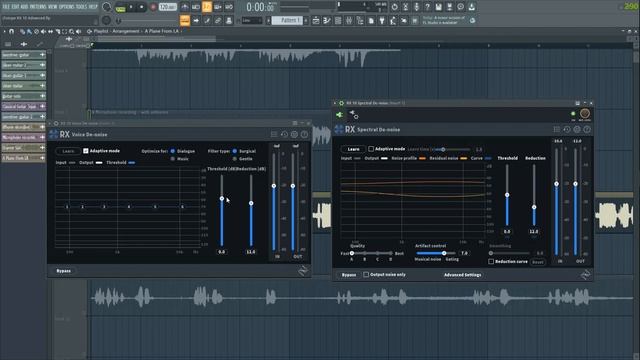Select Music optimize option
Viewport: 640px width, 360px height.
tap(173, 159)
